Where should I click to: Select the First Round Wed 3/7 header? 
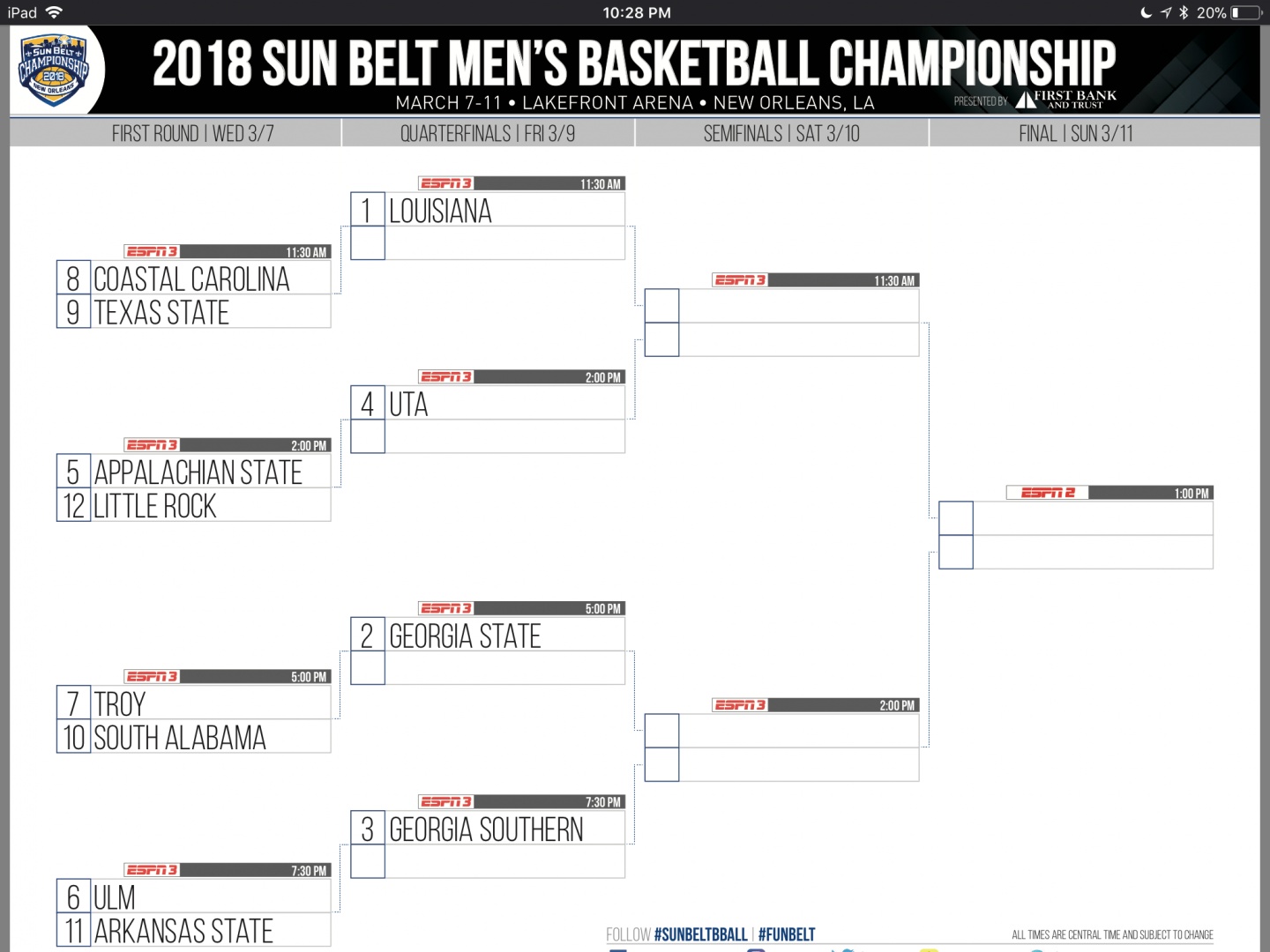[x=192, y=134]
